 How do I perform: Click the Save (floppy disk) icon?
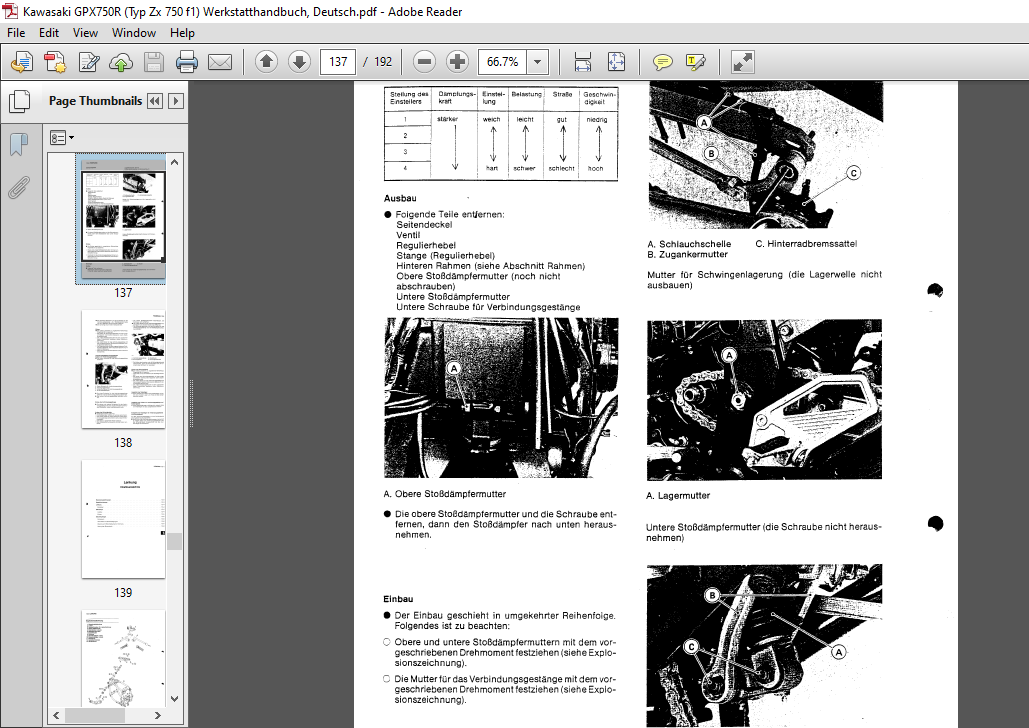[x=154, y=62]
